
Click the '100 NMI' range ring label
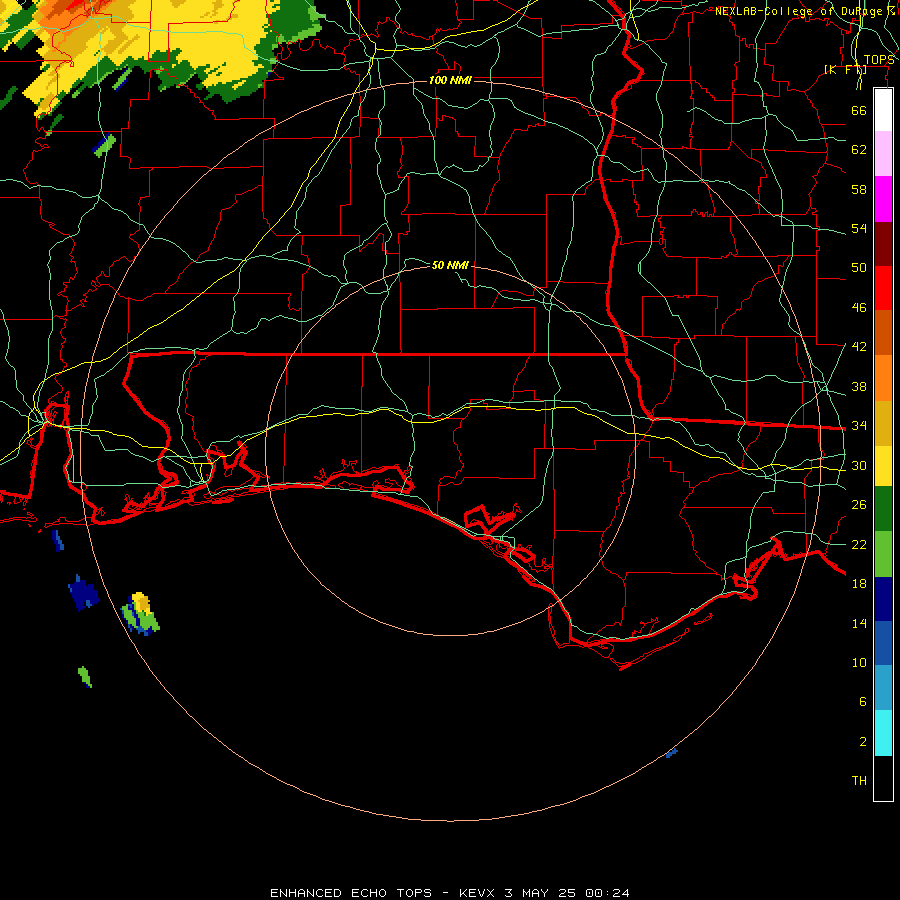point(450,80)
